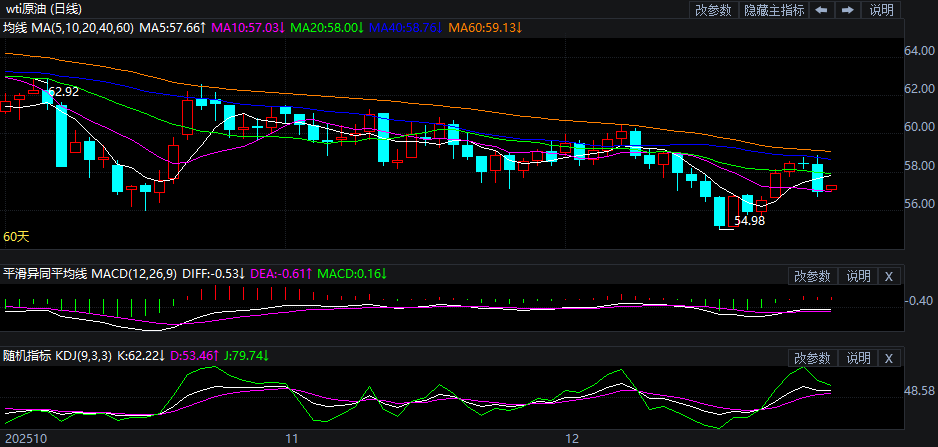Click the 58.00 price axis label
This screenshot has height=447, width=938.
(919, 165)
